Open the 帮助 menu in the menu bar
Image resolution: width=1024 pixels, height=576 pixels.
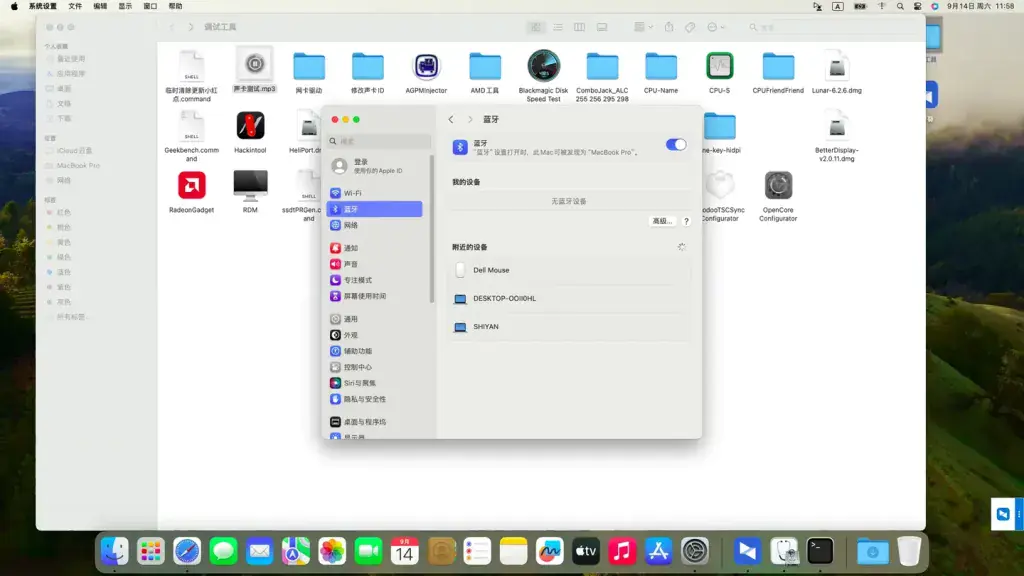tap(175, 6)
